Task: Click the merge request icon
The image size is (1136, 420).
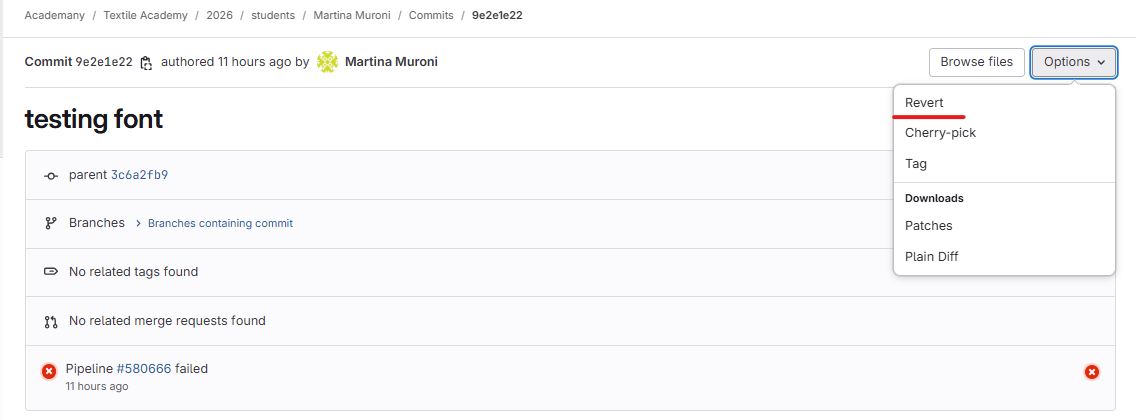Action: [x=51, y=322]
